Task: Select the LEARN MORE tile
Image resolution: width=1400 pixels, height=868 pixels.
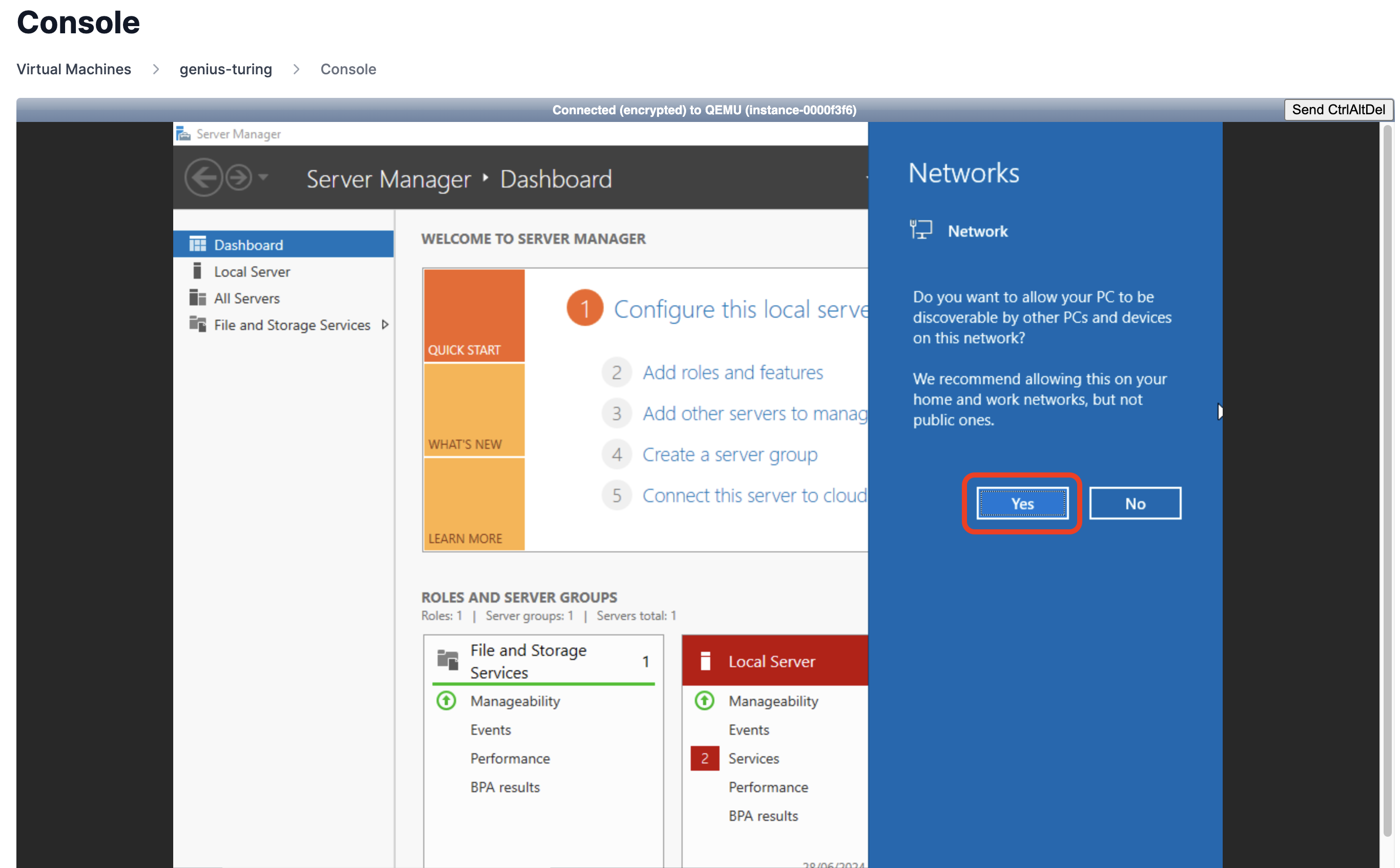Action: (473, 504)
